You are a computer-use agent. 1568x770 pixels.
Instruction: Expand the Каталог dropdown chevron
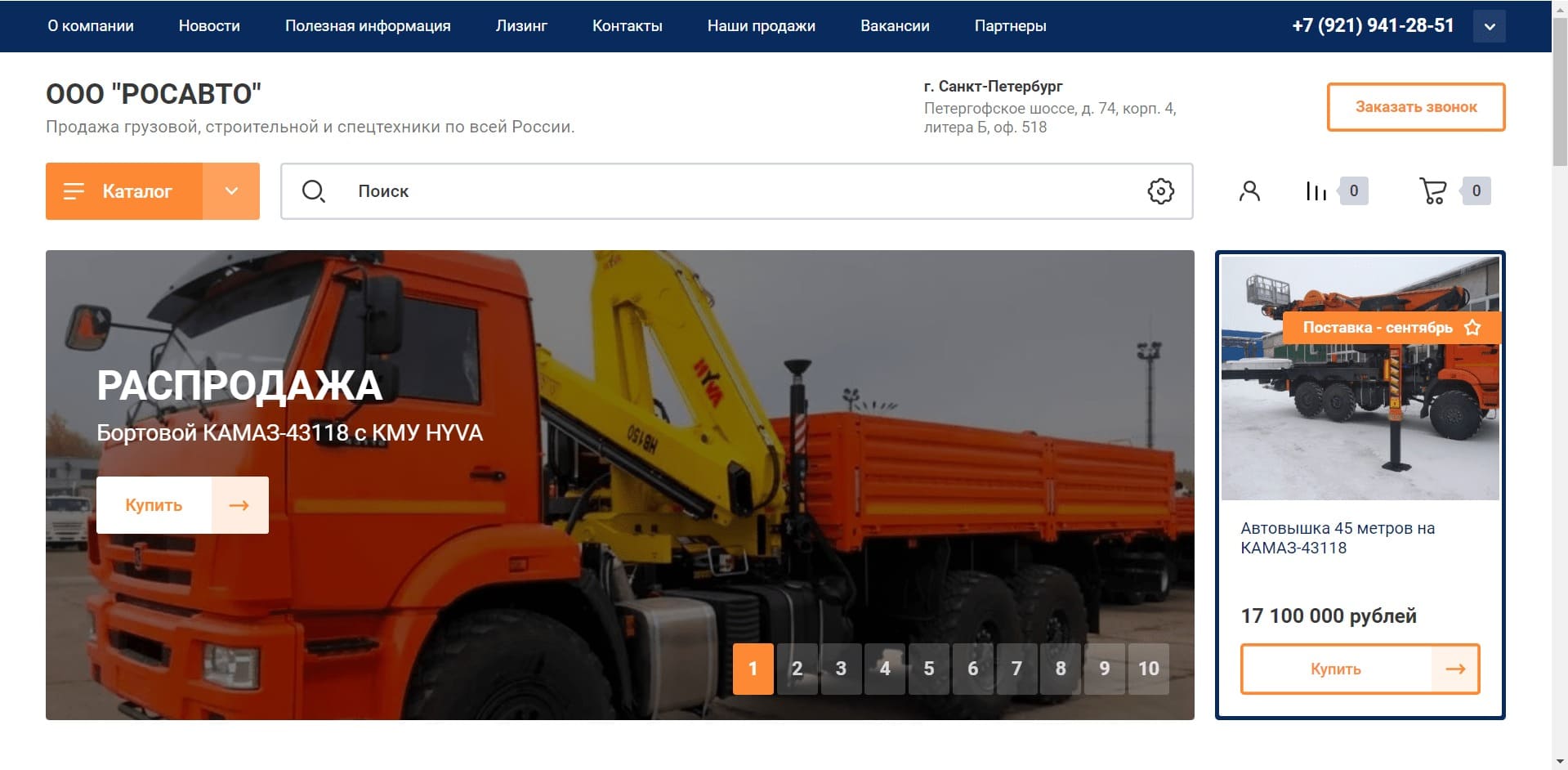pyautogui.click(x=231, y=191)
